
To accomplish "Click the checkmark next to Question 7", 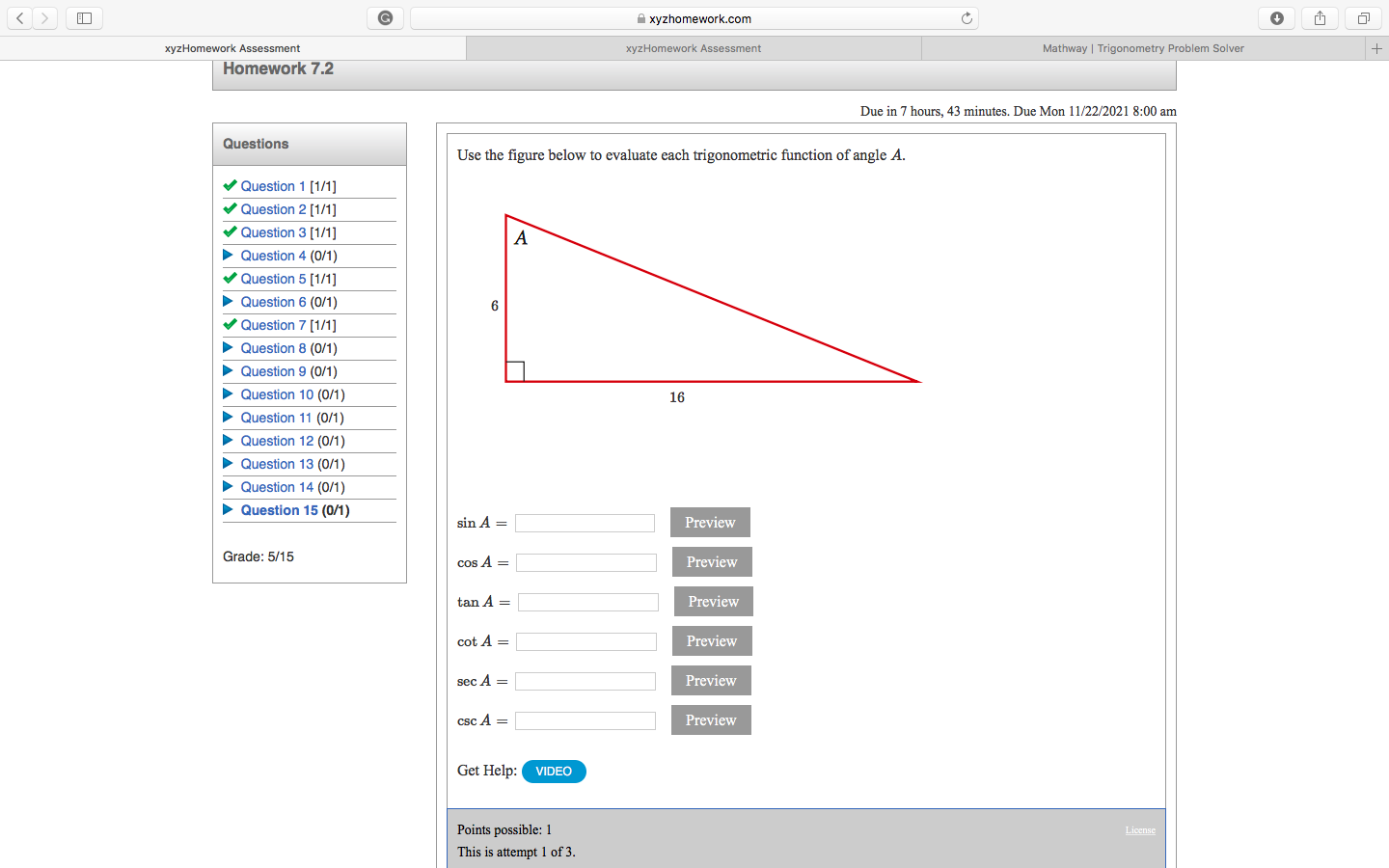I will click(231, 324).
